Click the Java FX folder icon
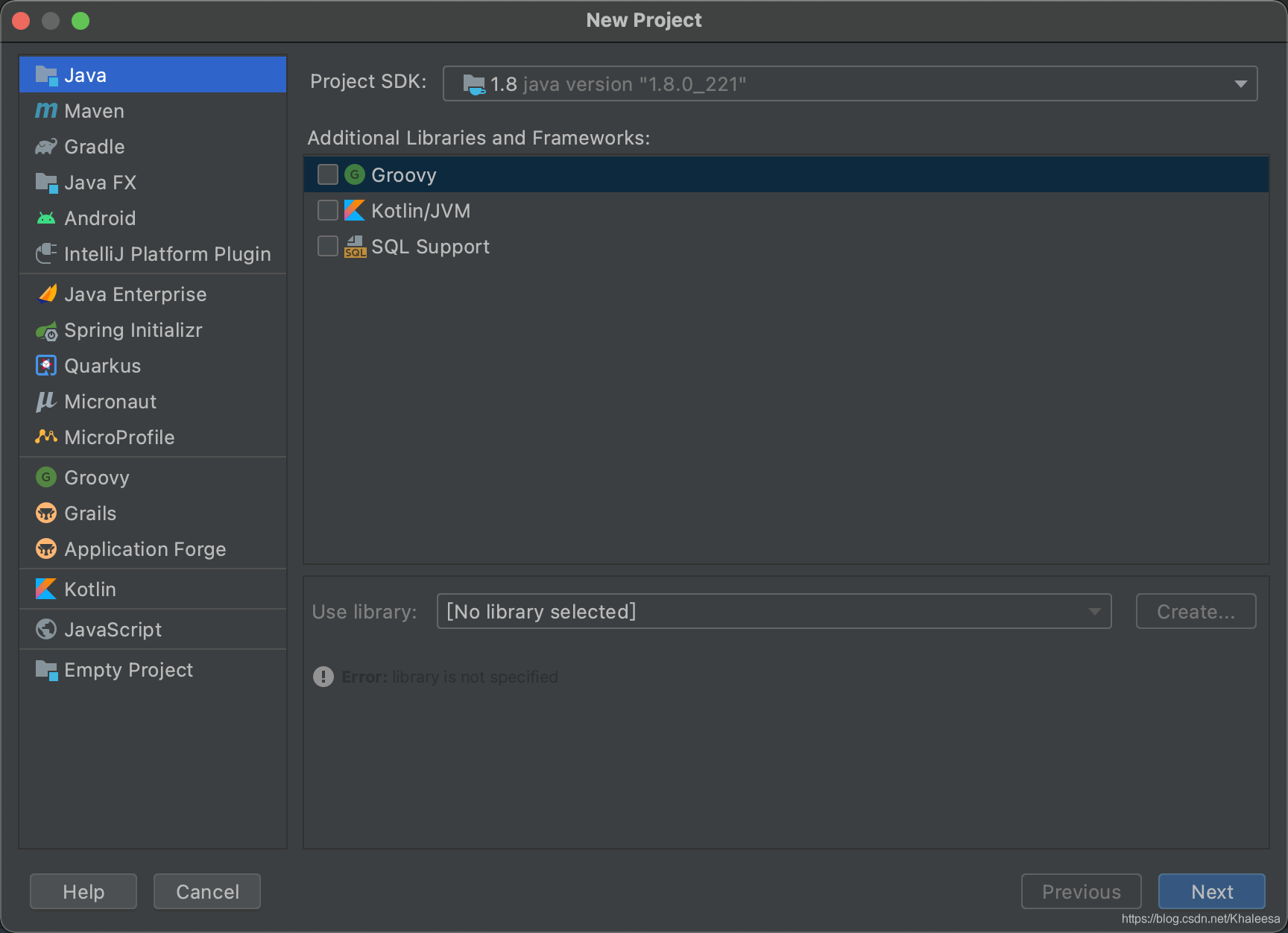1288x933 pixels. click(46, 183)
